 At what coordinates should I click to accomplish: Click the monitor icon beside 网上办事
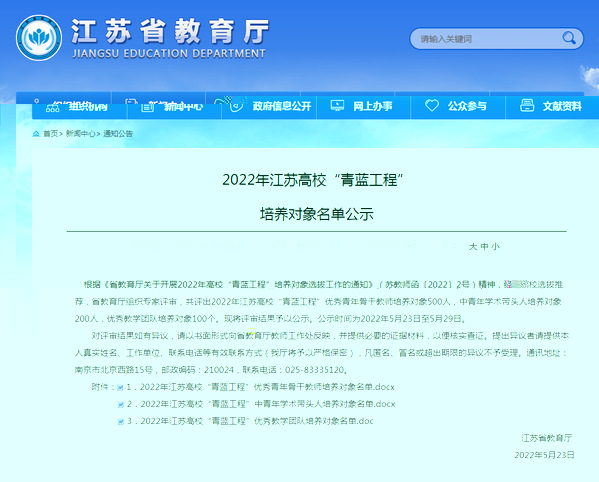coord(337,105)
